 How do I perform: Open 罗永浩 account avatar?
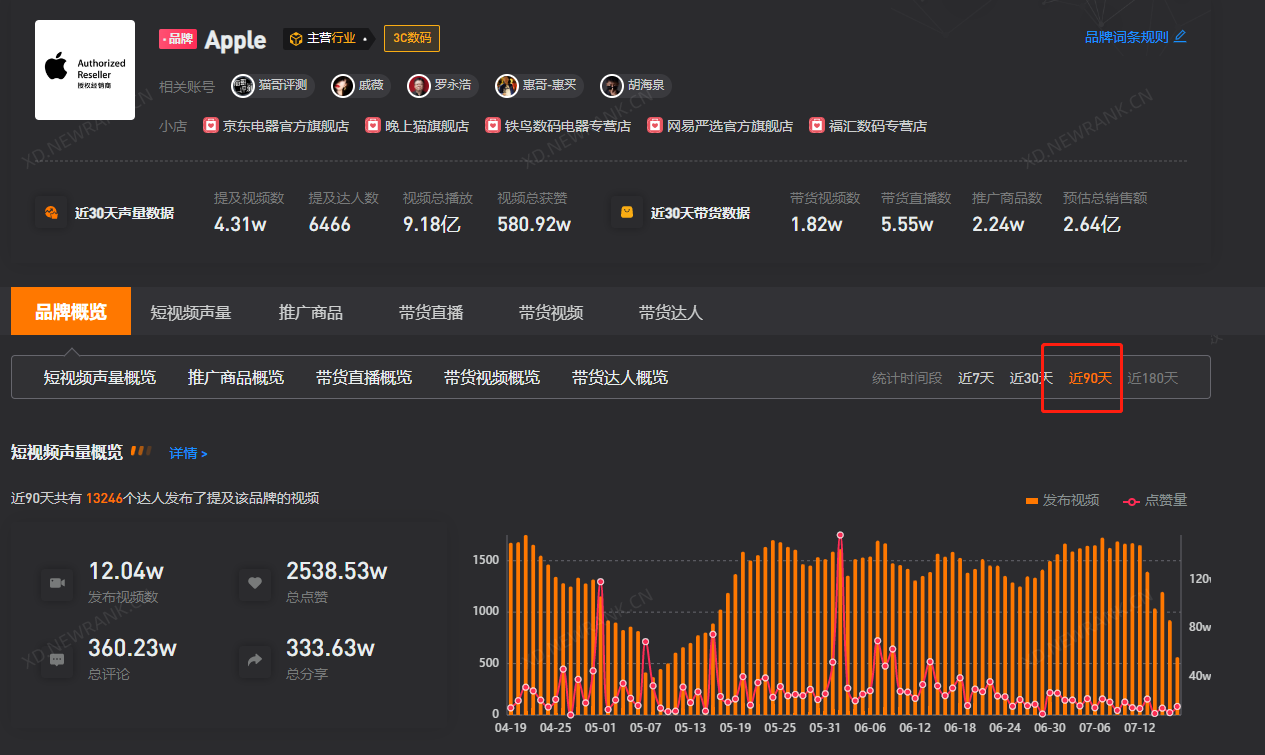click(419, 85)
